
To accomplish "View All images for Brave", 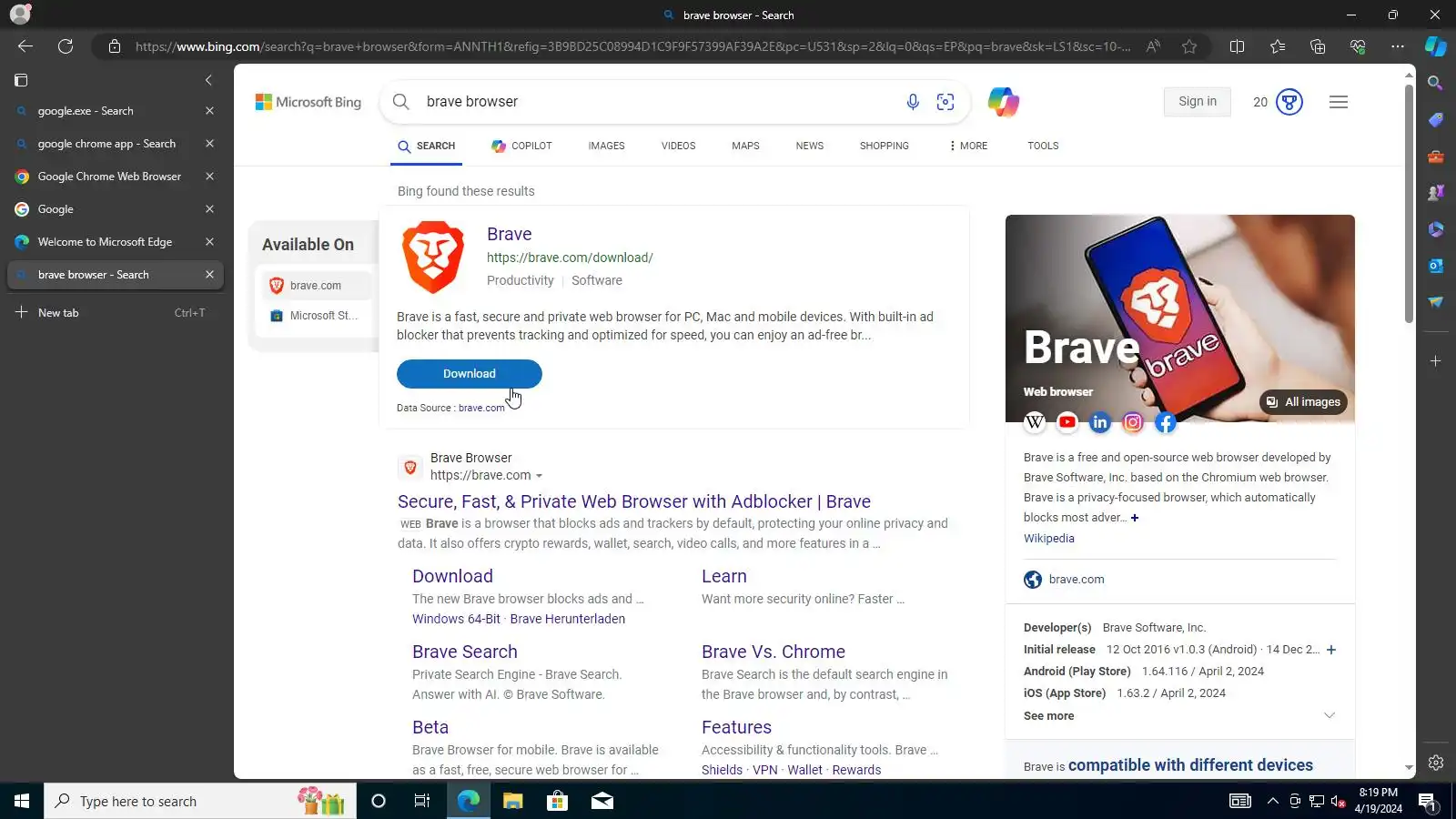I will pyautogui.click(x=1304, y=402).
